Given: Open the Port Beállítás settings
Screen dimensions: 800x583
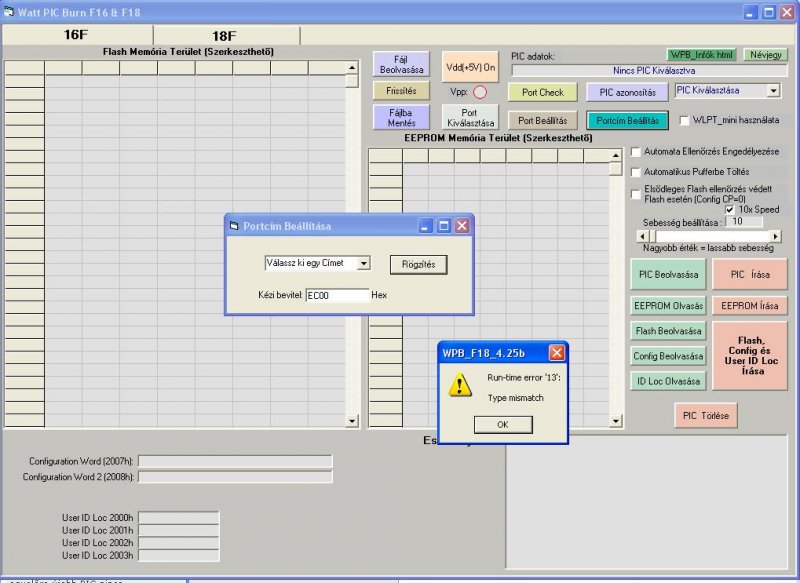Looking at the screenshot, I should [542, 120].
